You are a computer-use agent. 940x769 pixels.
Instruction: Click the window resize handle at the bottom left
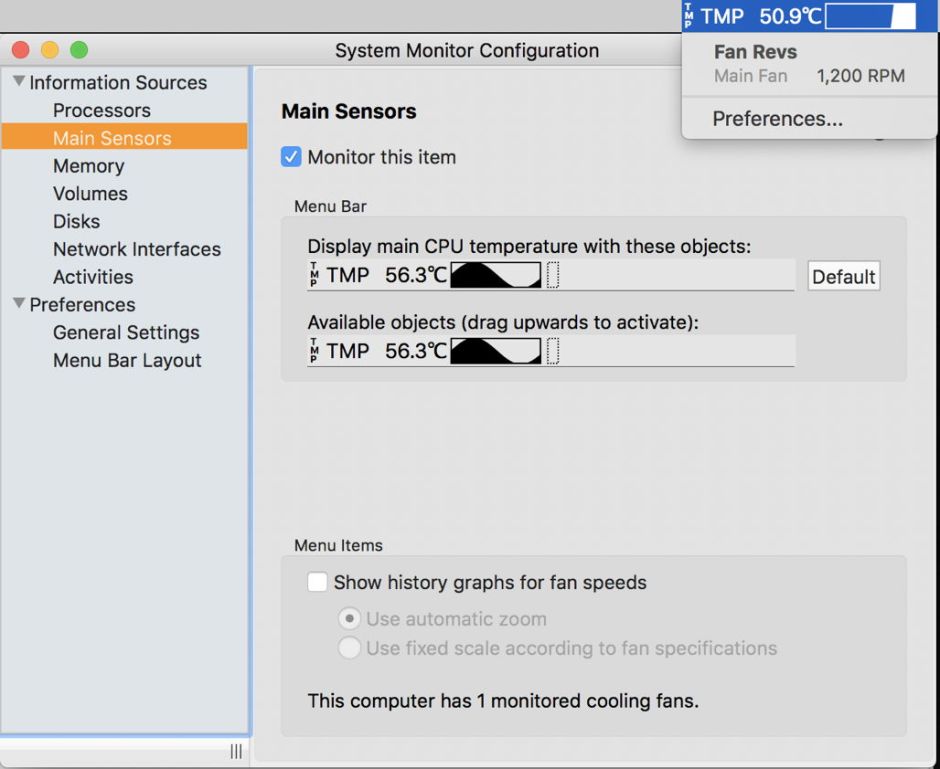tap(236, 751)
